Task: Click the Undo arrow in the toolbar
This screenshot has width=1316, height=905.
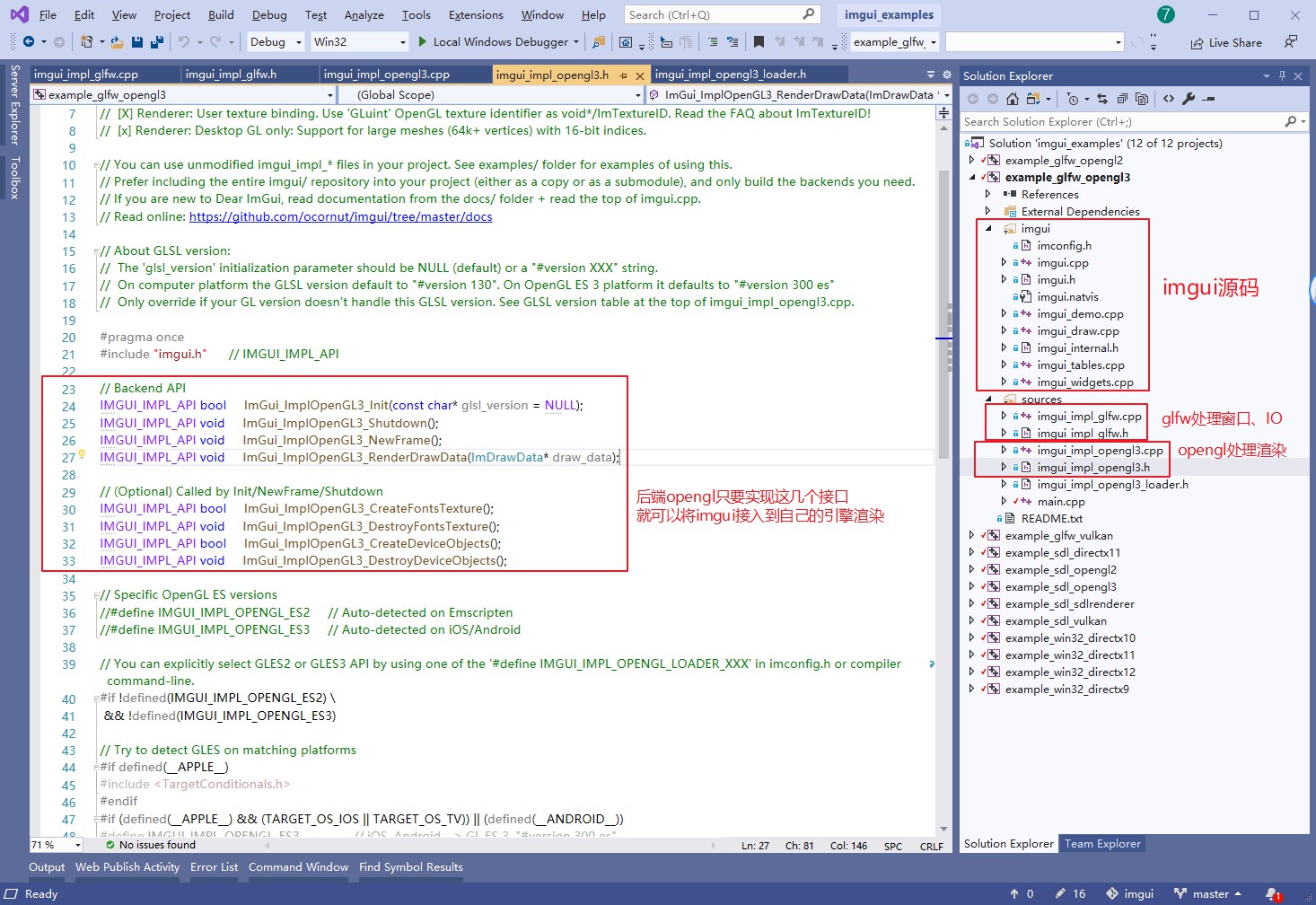Action: click(184, 41)
